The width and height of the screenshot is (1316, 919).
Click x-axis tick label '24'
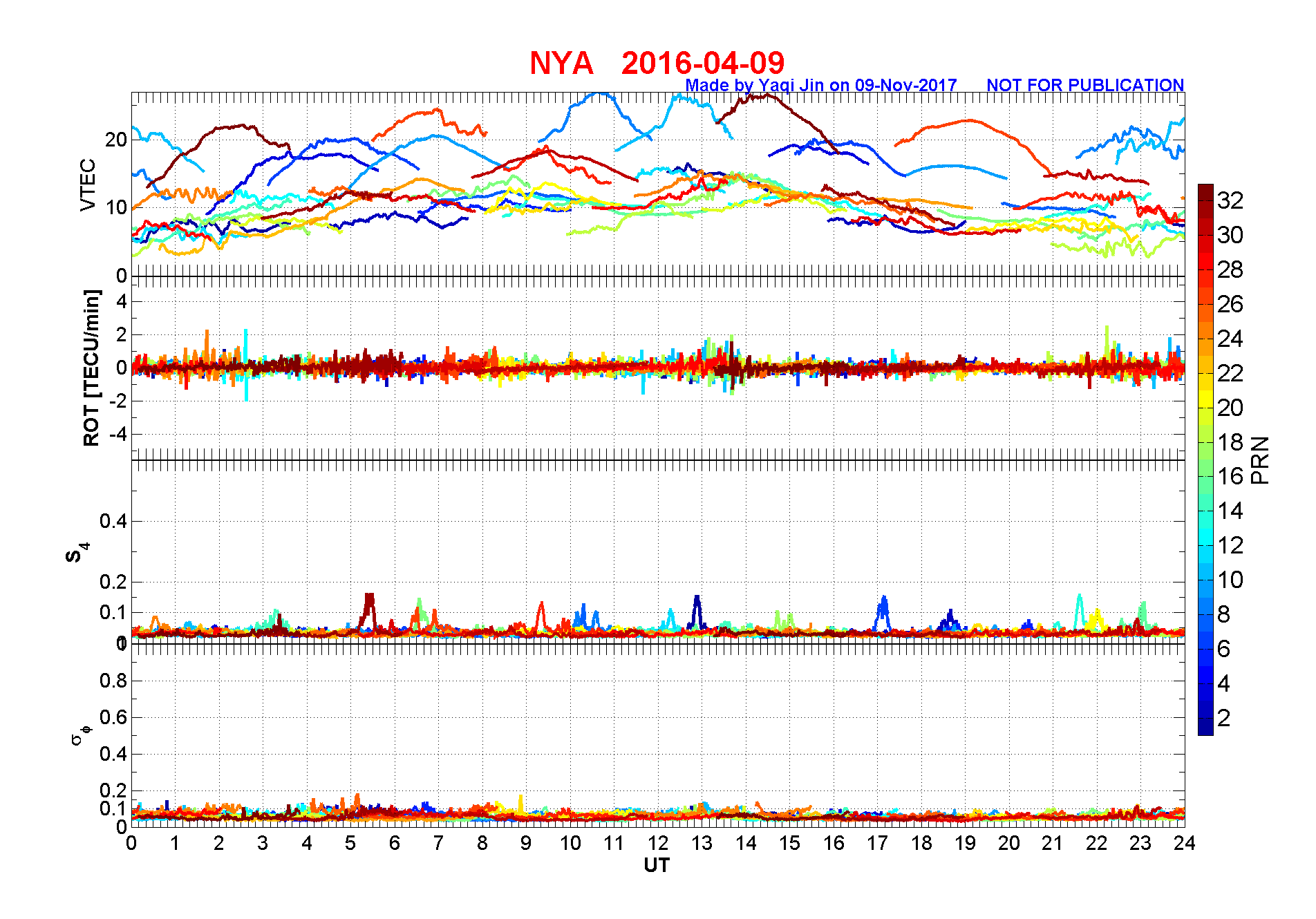point(1185,843)
